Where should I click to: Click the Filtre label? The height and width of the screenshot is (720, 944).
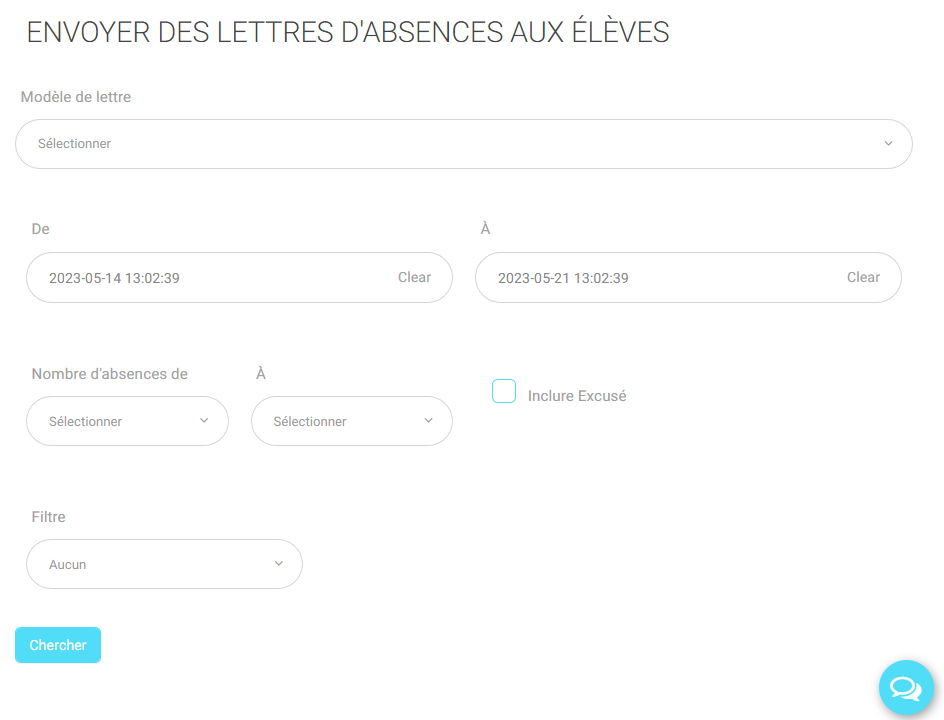[x=48, y=517]
